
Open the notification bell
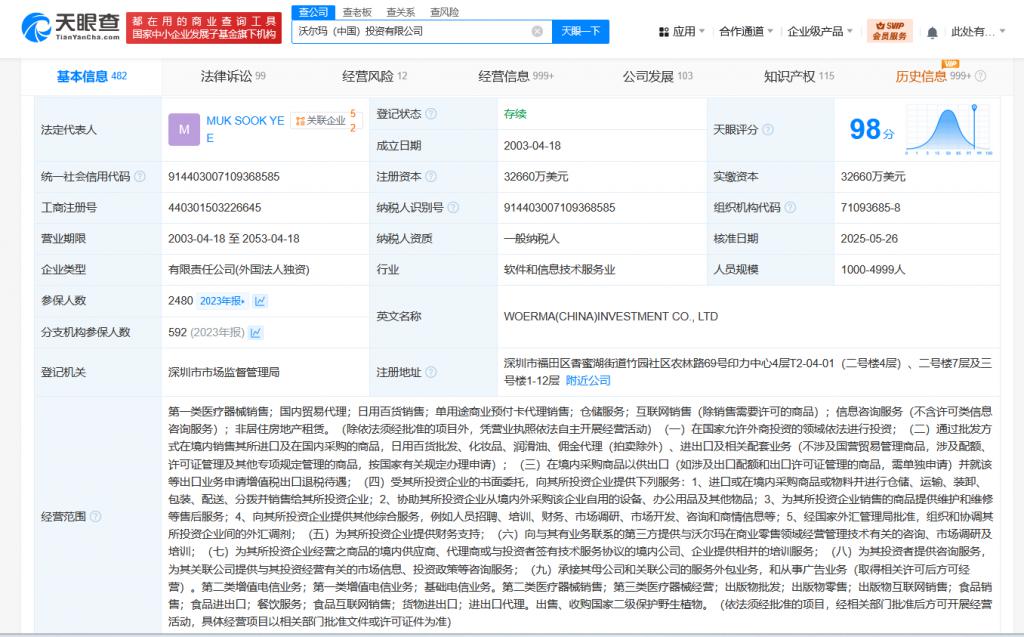[x=933, y=32]
